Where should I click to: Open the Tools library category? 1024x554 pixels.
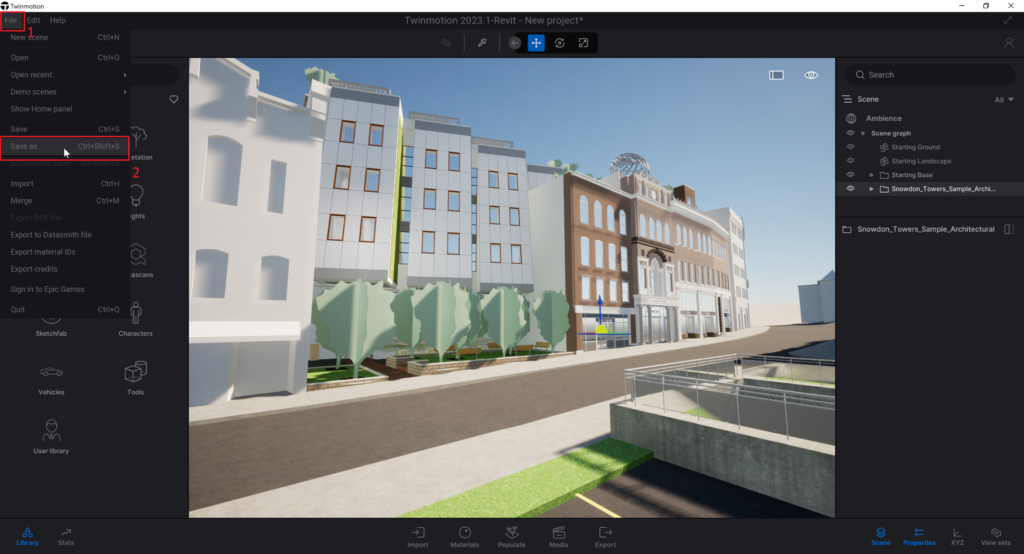pos(135,378)
